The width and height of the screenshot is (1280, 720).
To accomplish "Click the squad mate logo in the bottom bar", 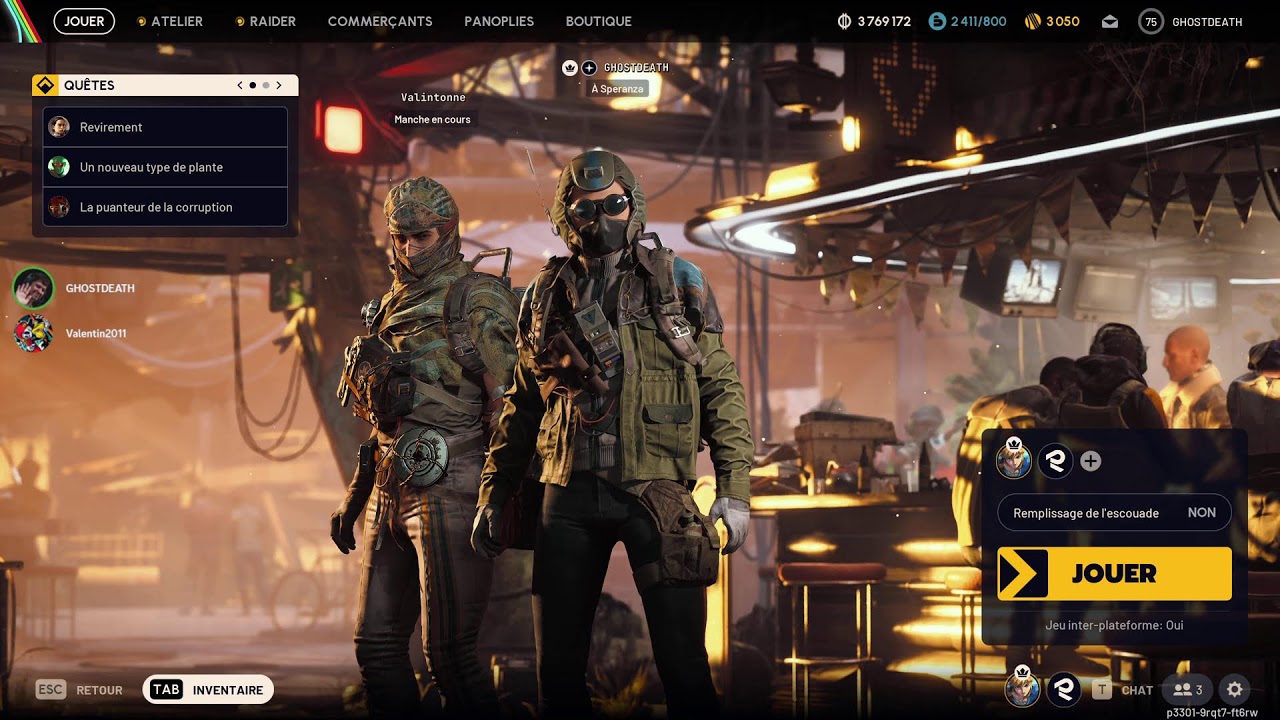I will 1064,689.
